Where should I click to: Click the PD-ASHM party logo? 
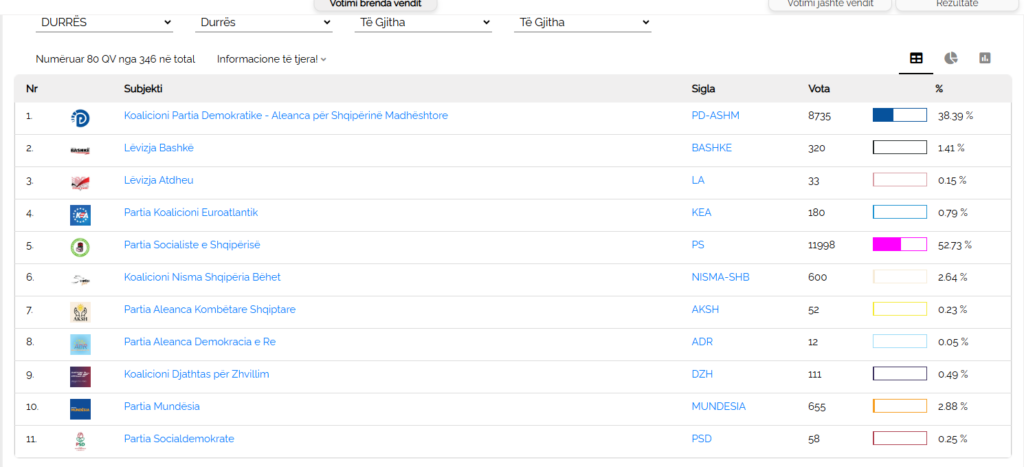(80, 117)
